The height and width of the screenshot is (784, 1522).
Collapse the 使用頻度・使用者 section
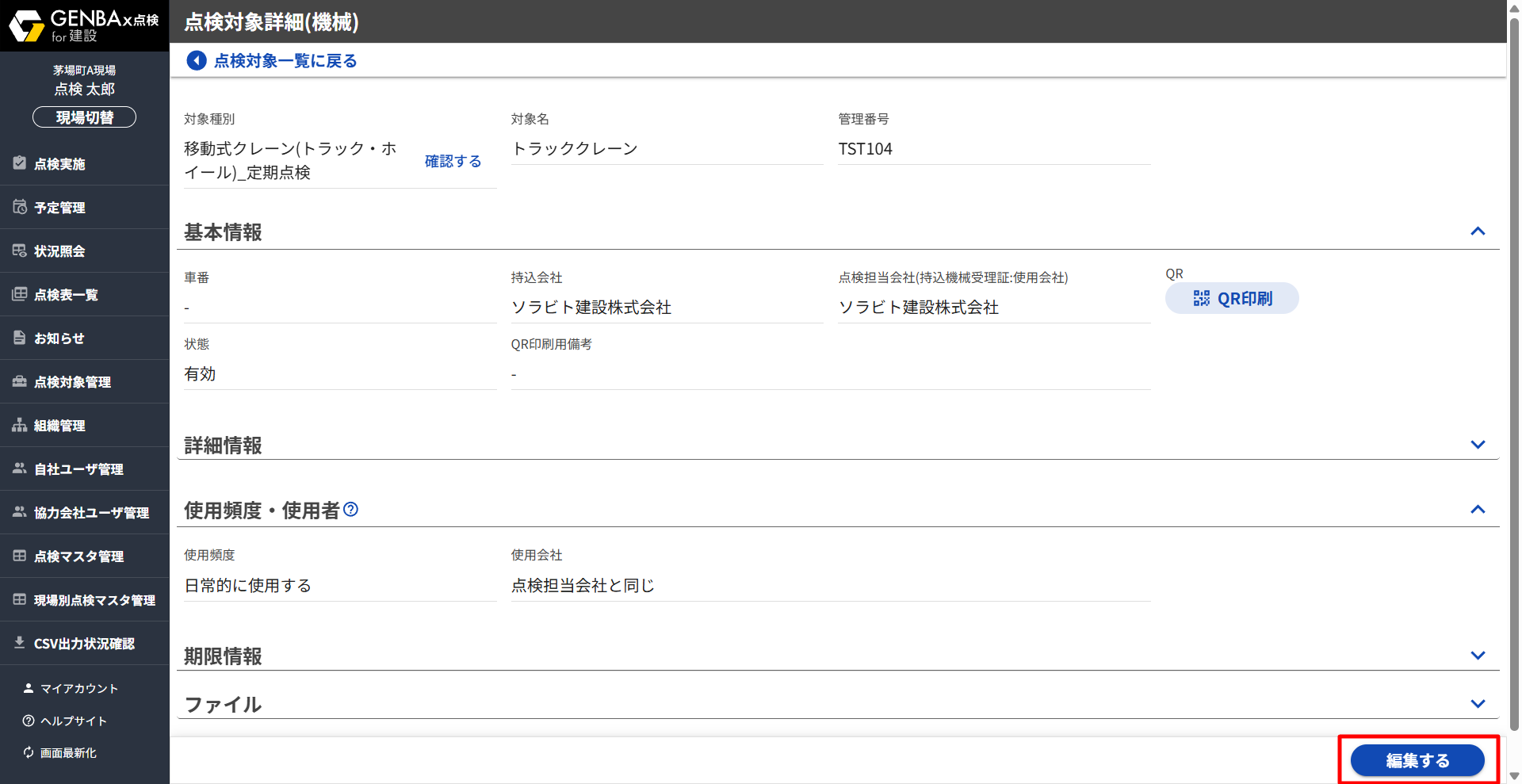coord(1477,510)
